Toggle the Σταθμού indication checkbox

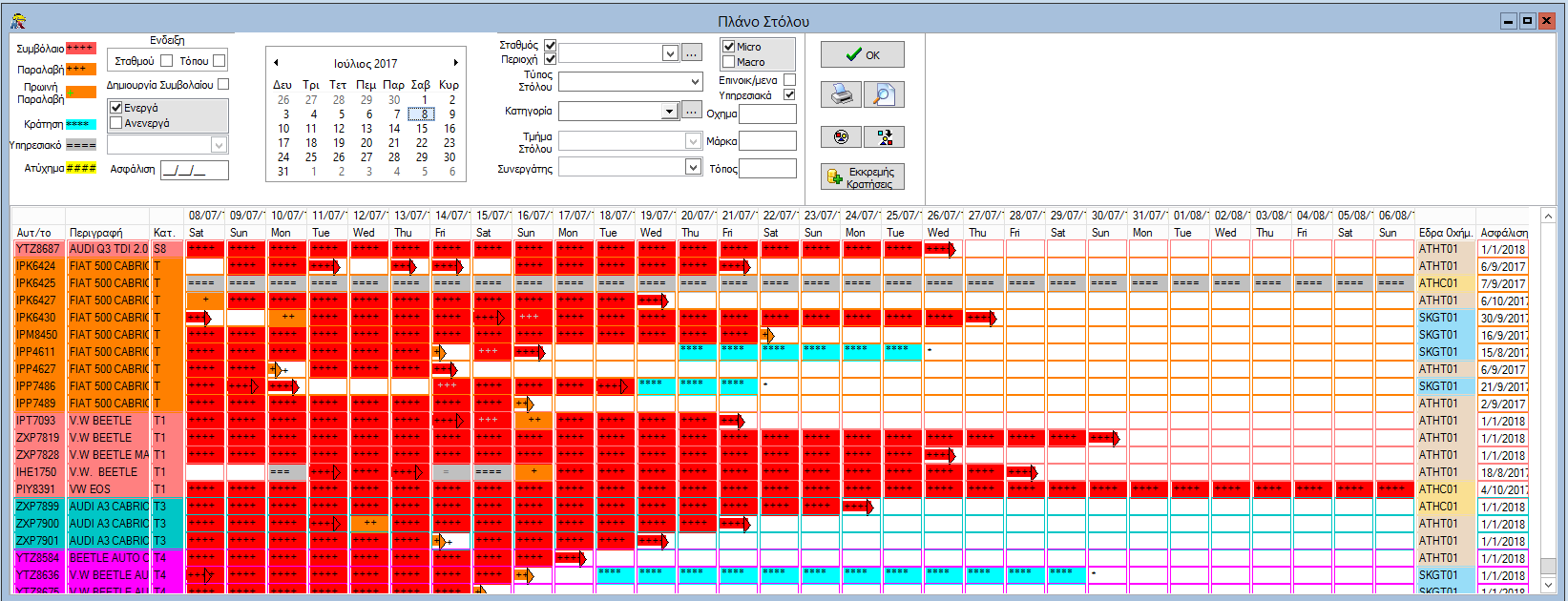tap(166, 61)
